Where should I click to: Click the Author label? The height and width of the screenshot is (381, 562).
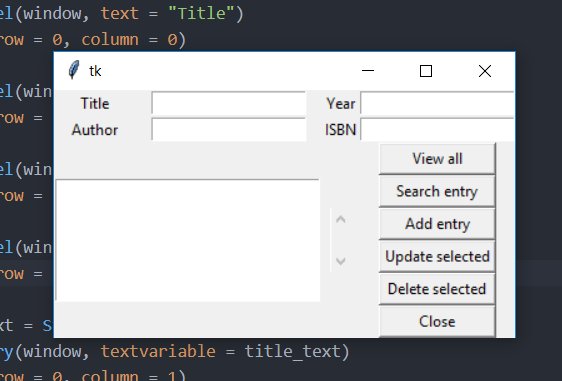click(x=95, y=130)
